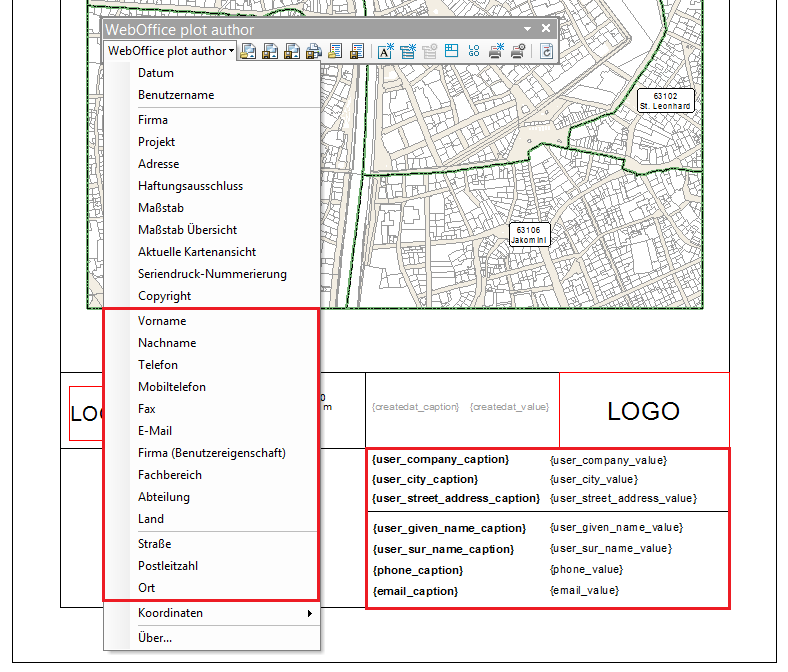Click the printer-with-document icon left of the list icons

click(313, 51)
